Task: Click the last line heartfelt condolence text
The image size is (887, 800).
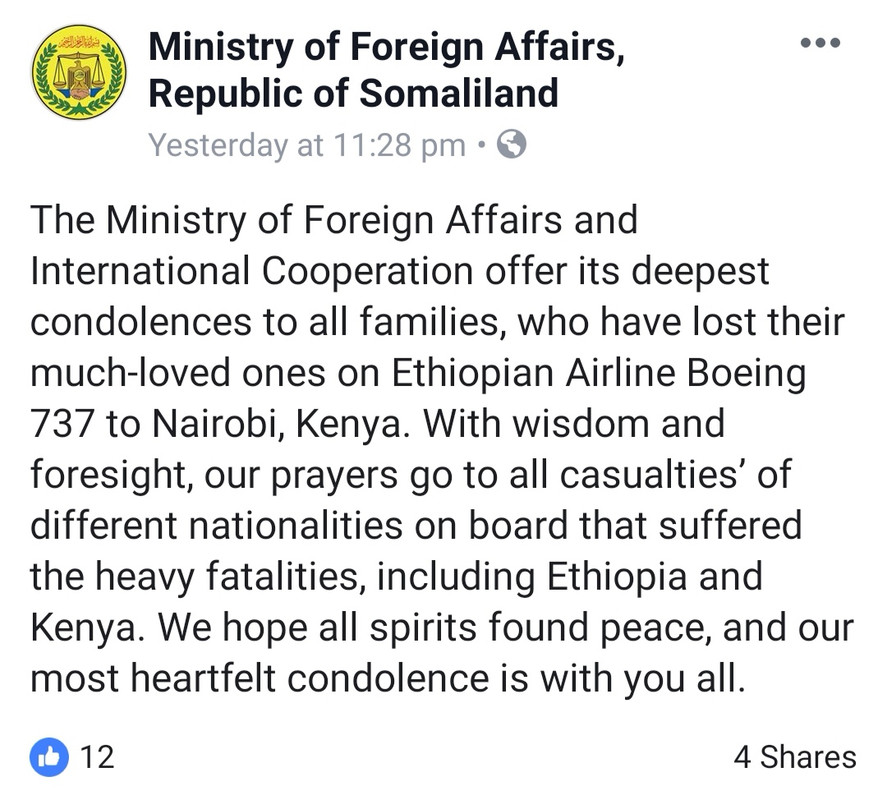Action: [387, 678]
